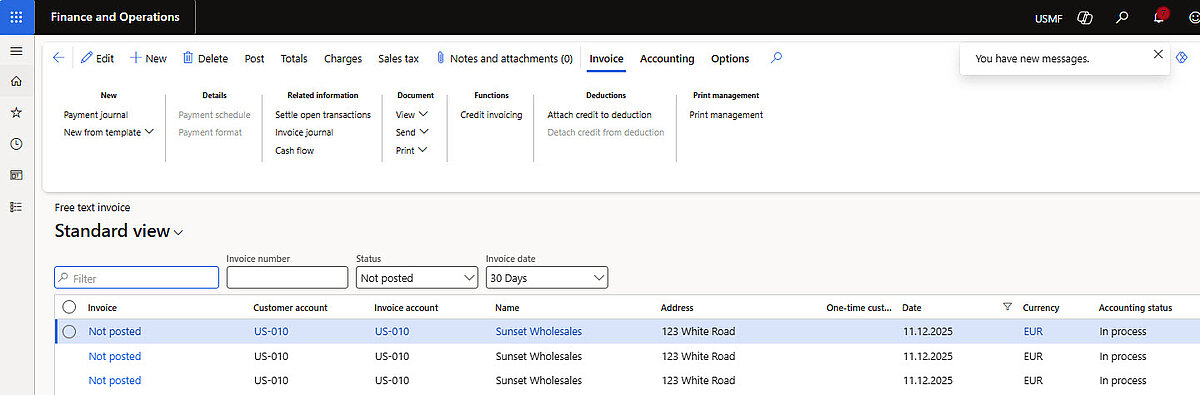Expand New from template dropdown
The height and width of the screenshot is (395, 1200).
pyautogui.click(x=109, y=132)
